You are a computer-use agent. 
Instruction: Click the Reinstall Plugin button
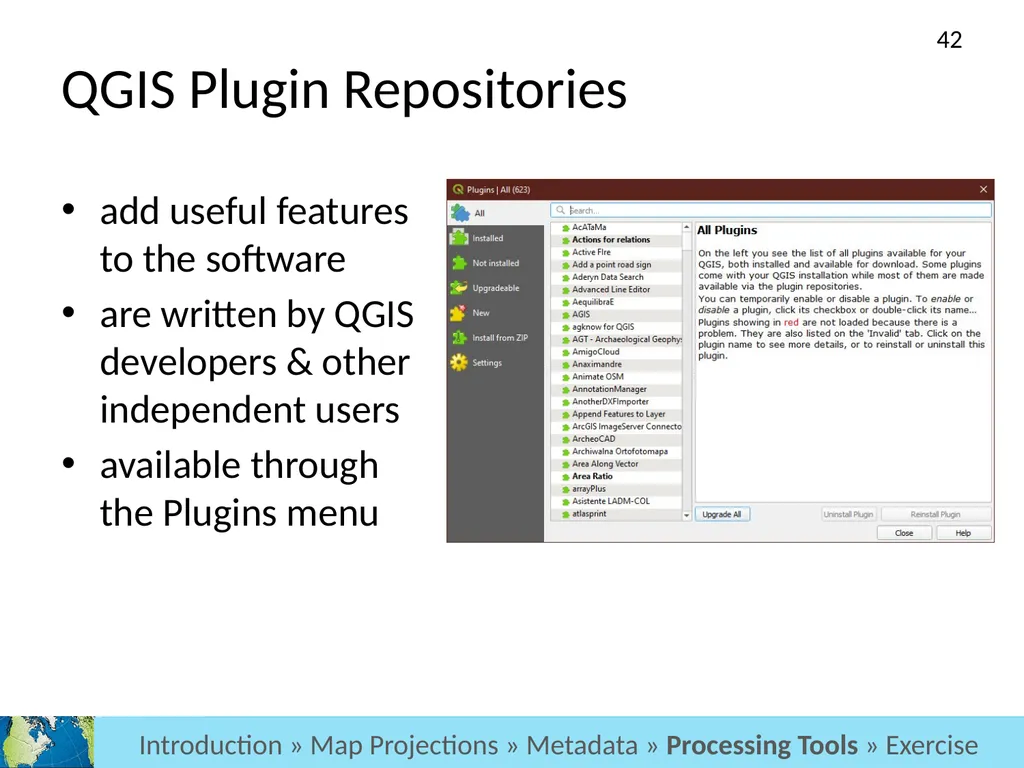935,514
